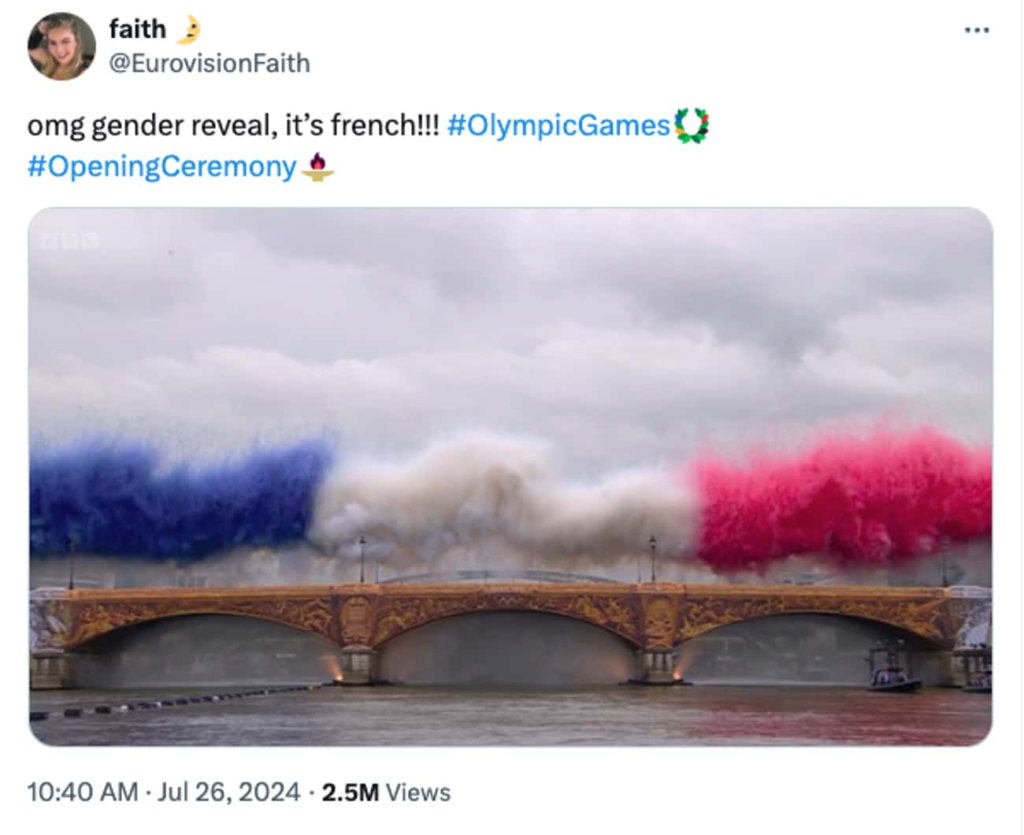The image size is (1024, 835).
Task: Open the bridge smoke photo
Action: point(511,477)
